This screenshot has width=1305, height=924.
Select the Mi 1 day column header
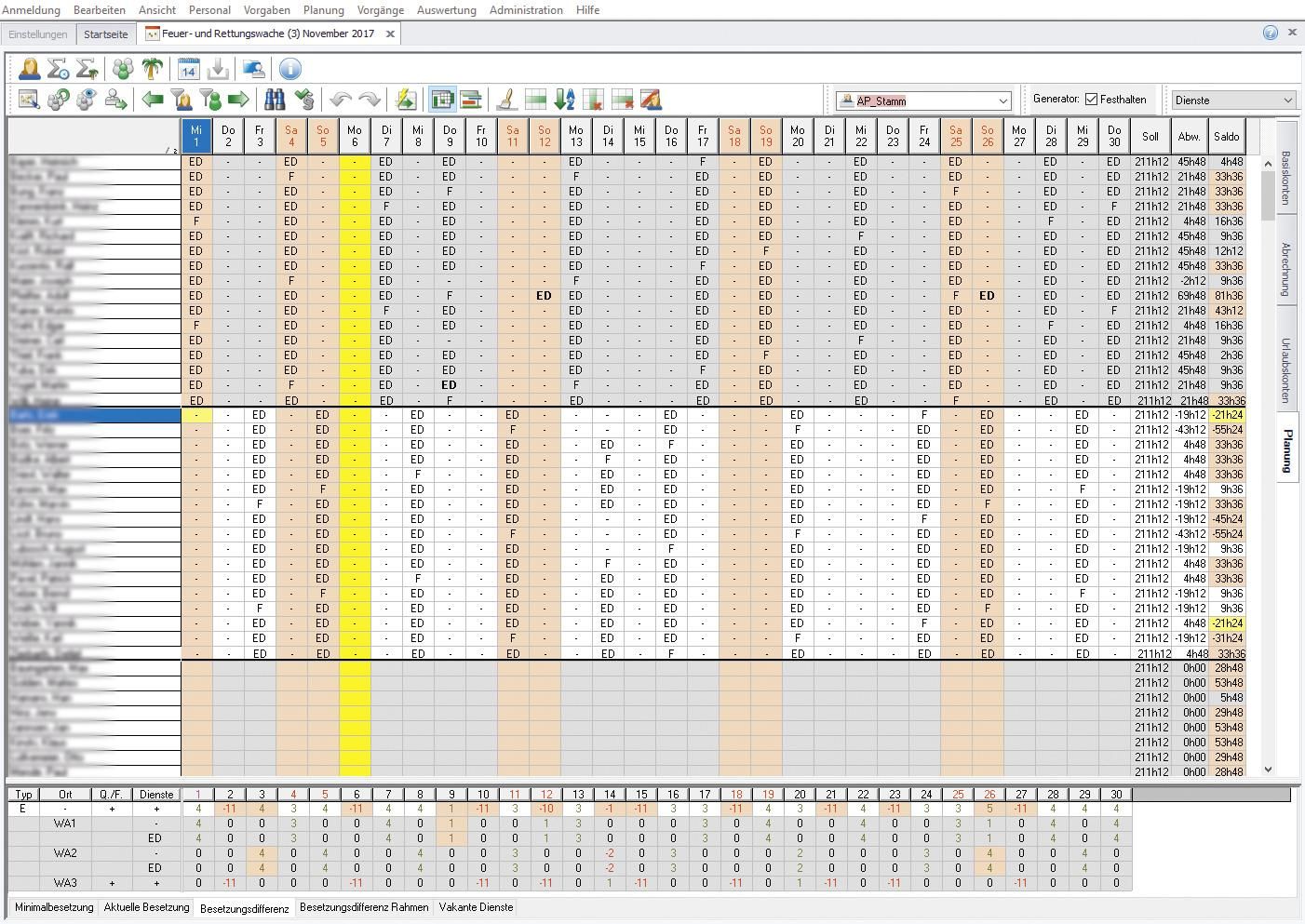click(195, 137)
